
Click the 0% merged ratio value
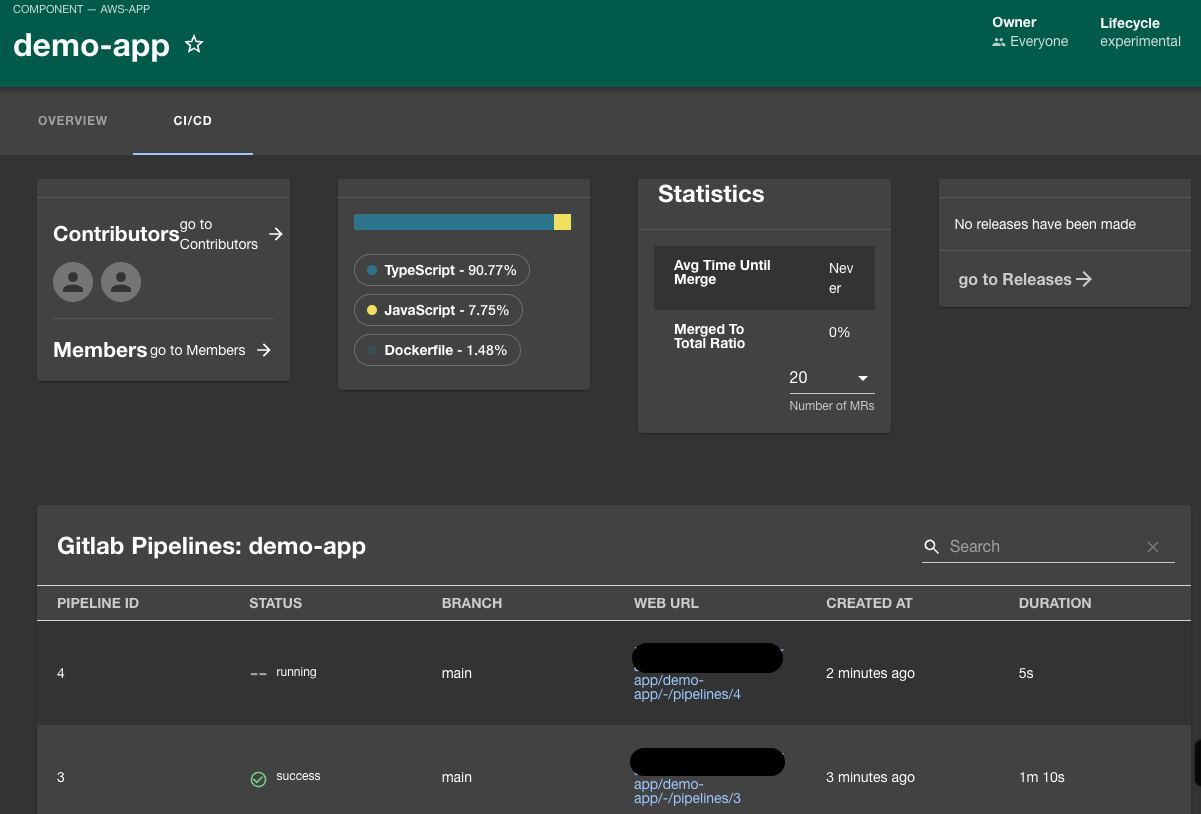(839, 332)
